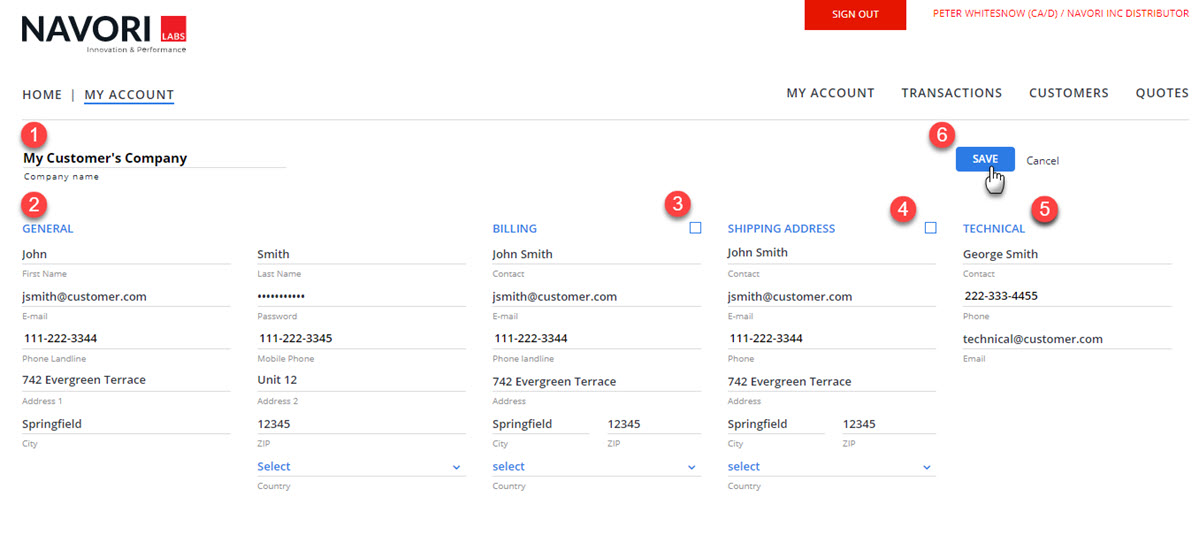The width and height of the screenshot is (1199, 535).
Task: Select the Password field in General
Action: coord(360,297)
